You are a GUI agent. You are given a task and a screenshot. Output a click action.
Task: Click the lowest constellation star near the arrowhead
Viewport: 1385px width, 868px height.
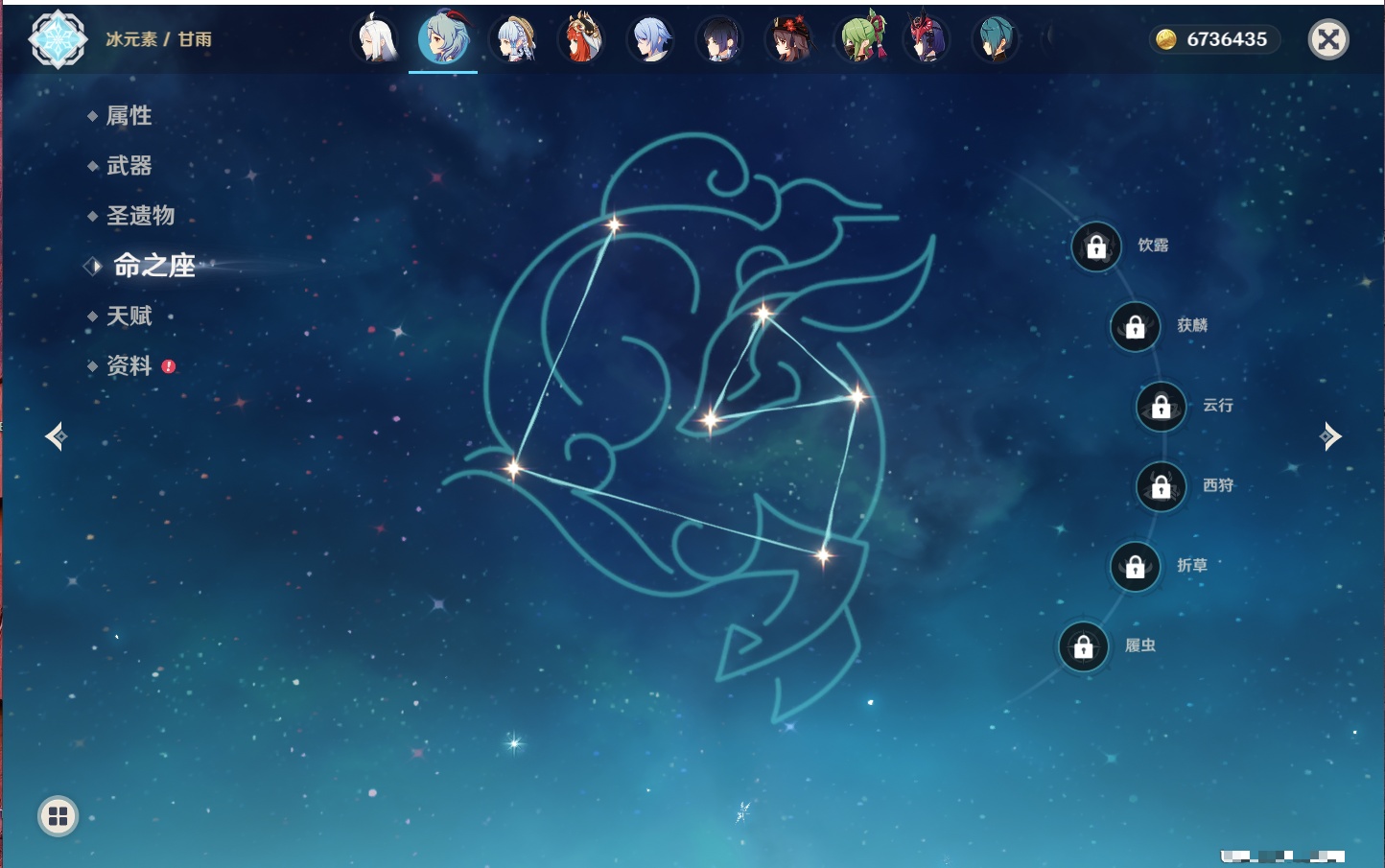822,555
